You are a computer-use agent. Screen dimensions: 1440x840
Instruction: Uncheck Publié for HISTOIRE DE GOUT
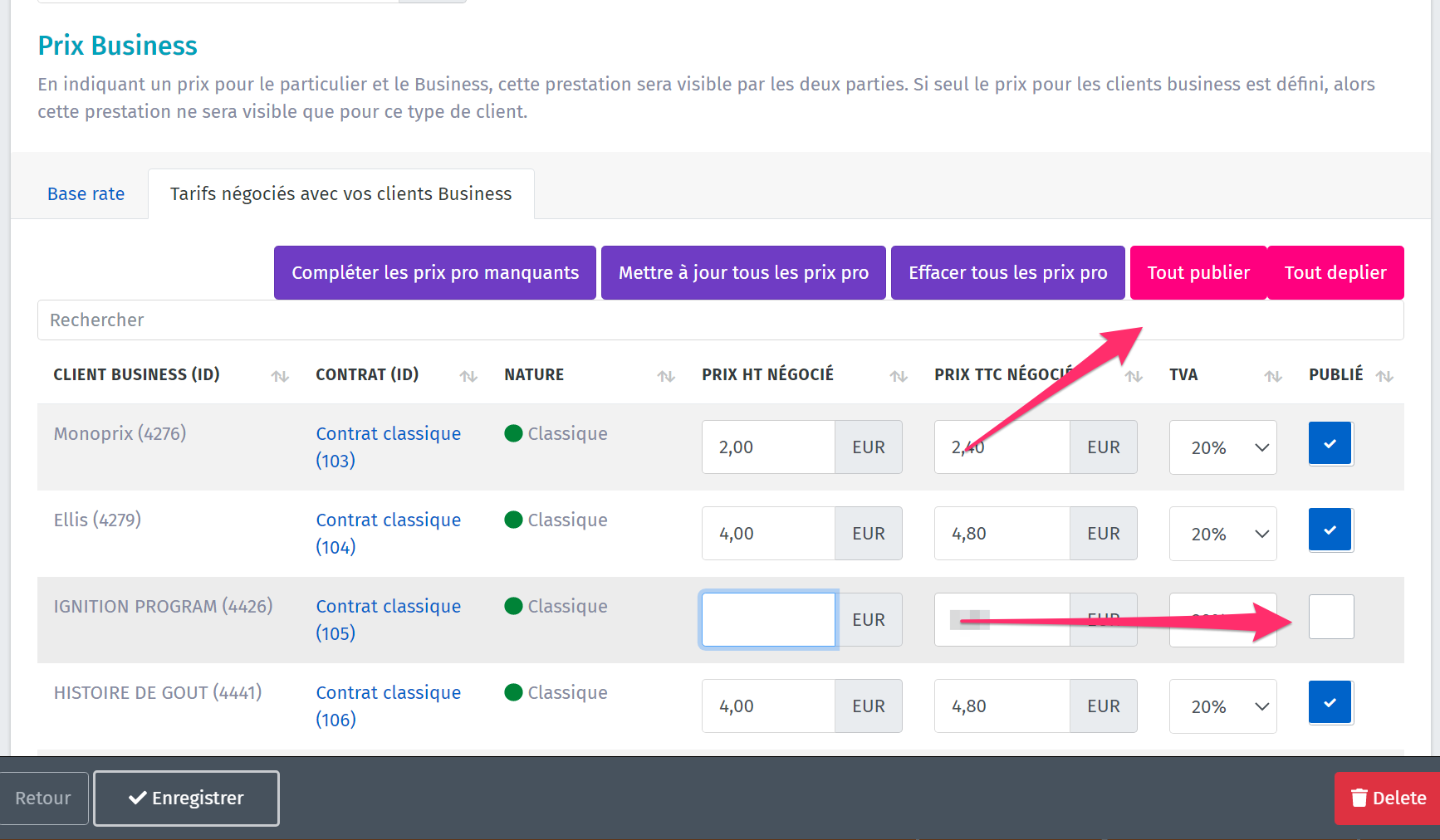click(x=1330, y=703)
